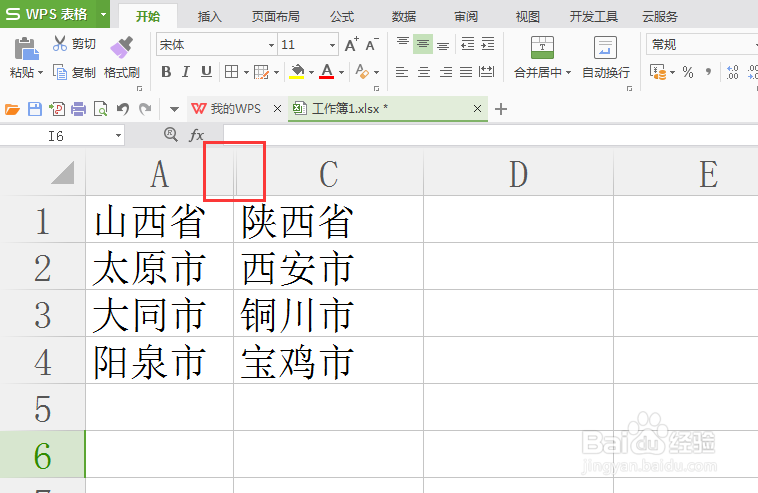Add a new document tab with plus
The height and width of the screenshot is (493, 758).
(x=501, y=109)
